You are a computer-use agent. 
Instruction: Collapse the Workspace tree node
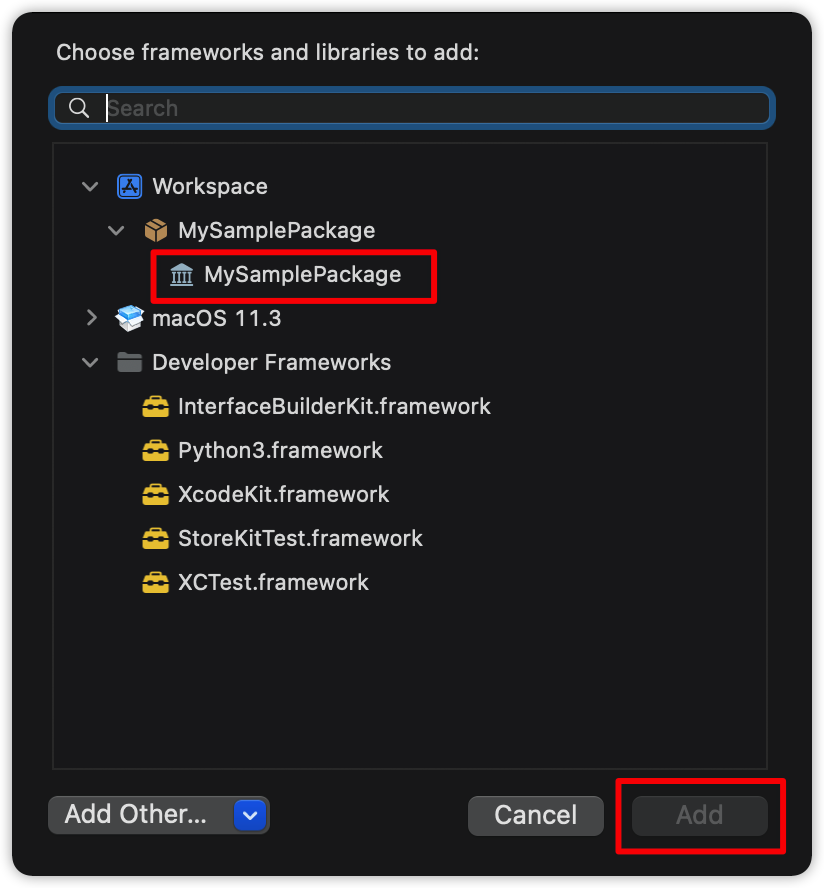(x=91, y=186)
